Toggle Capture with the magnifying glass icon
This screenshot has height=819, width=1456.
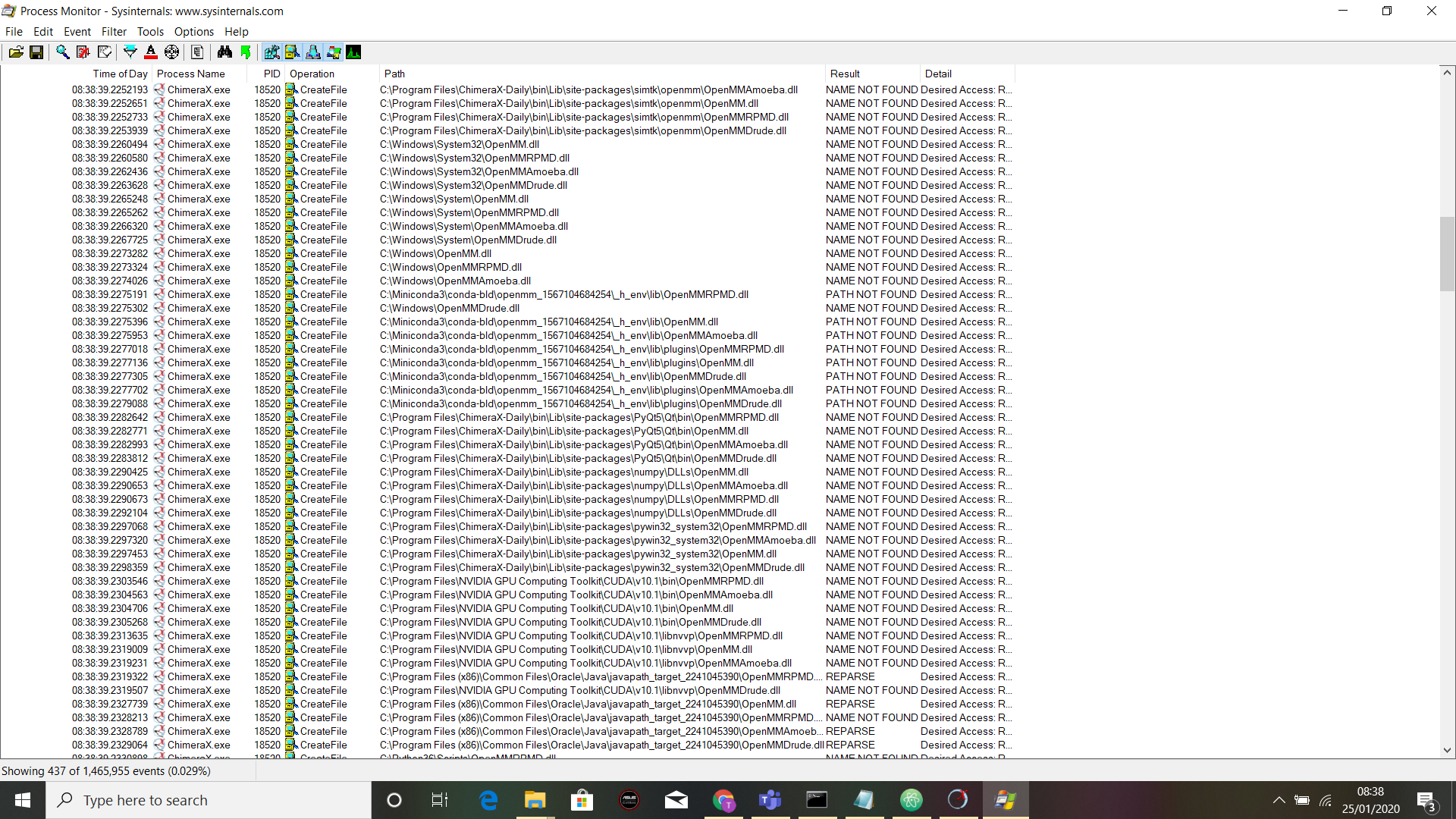point(62,52)
